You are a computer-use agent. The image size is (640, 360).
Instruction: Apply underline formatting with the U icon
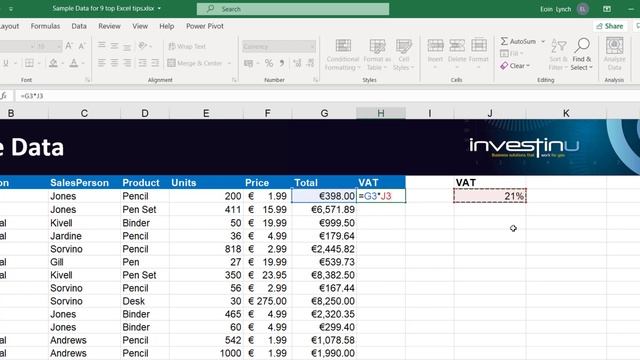(6, 63)
